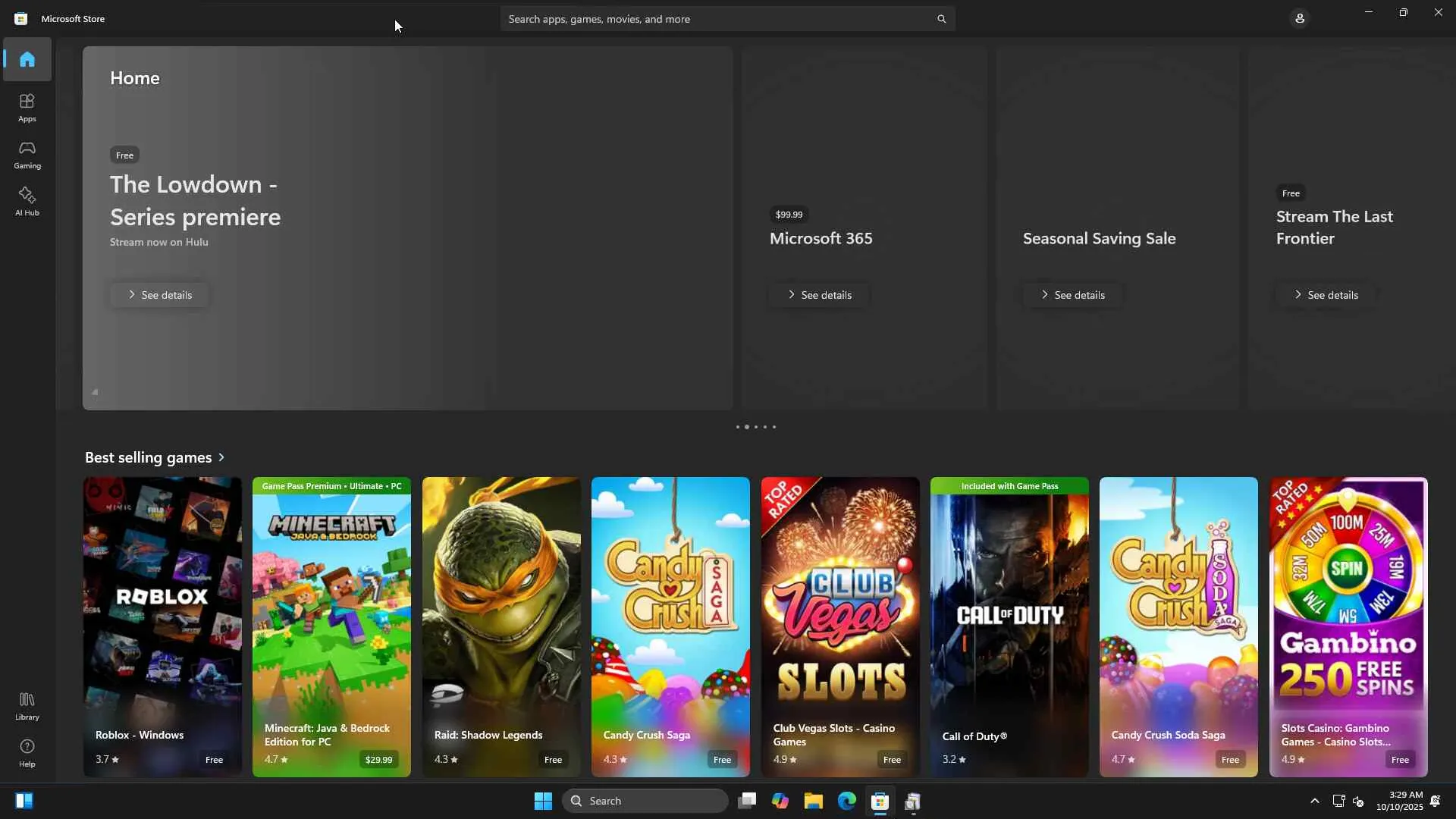See details for Microsoft 365

[x=819, y=295]
